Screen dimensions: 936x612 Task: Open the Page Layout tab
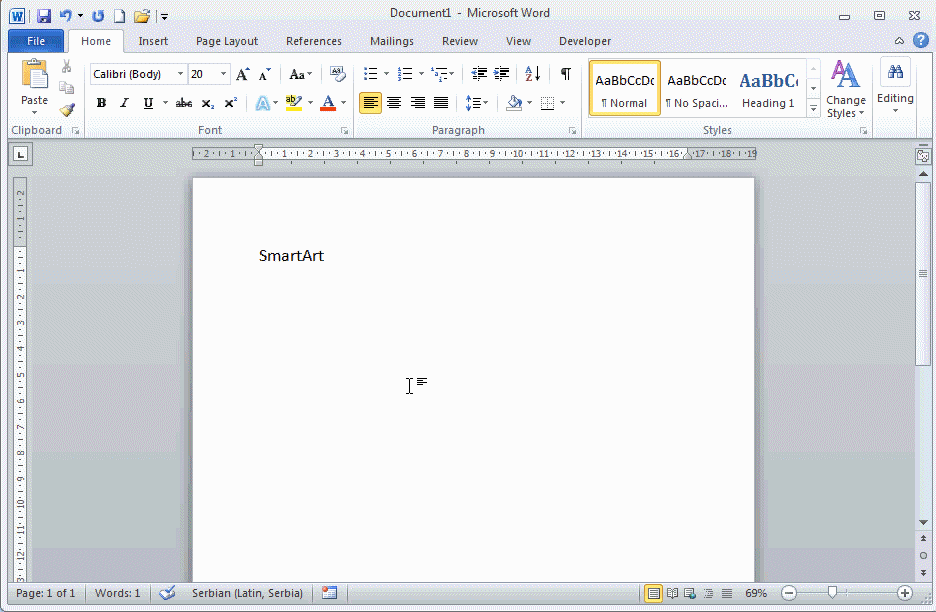point(227,41)
